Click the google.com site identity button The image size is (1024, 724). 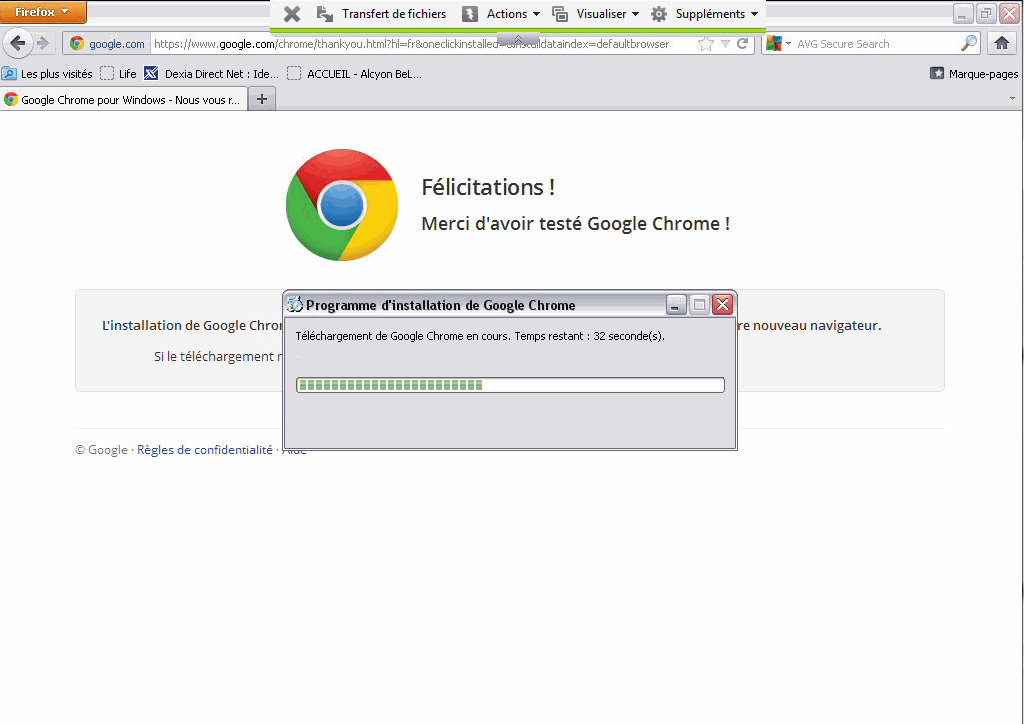click(108, 44)
